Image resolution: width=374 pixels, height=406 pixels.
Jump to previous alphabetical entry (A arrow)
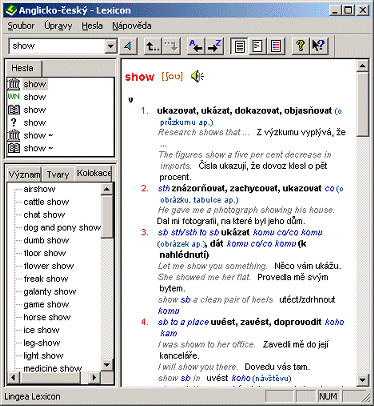196,46
